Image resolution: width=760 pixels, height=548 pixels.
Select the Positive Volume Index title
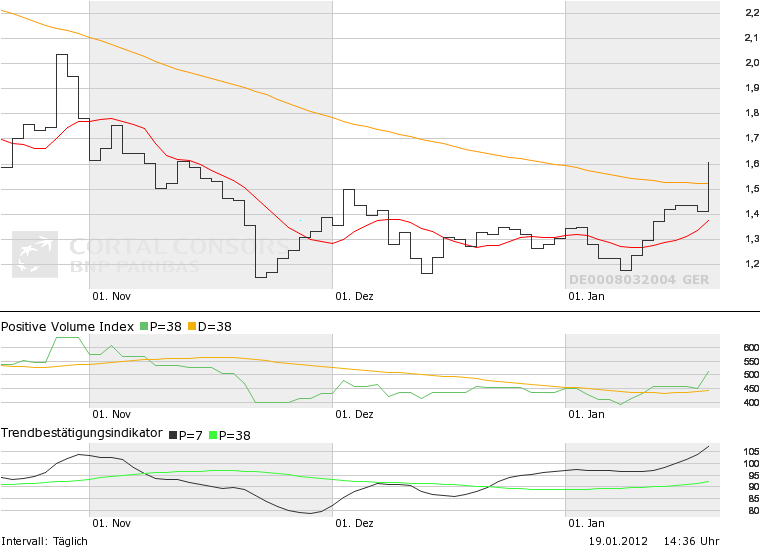point(67,327)
